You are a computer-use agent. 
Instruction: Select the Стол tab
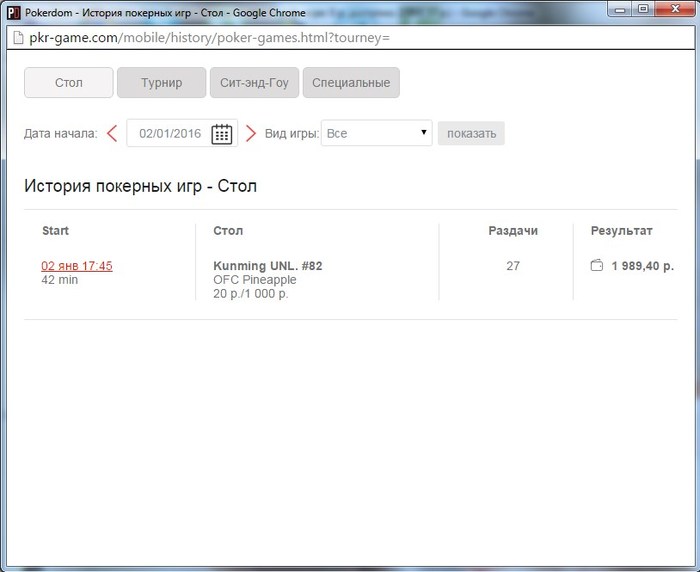(69, 83)
